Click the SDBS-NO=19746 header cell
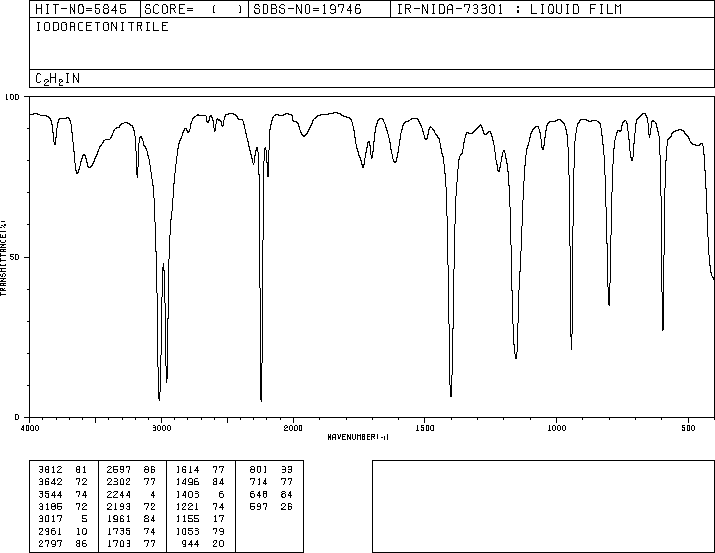This screenshot has width=715, height=553. coord(319,9)
